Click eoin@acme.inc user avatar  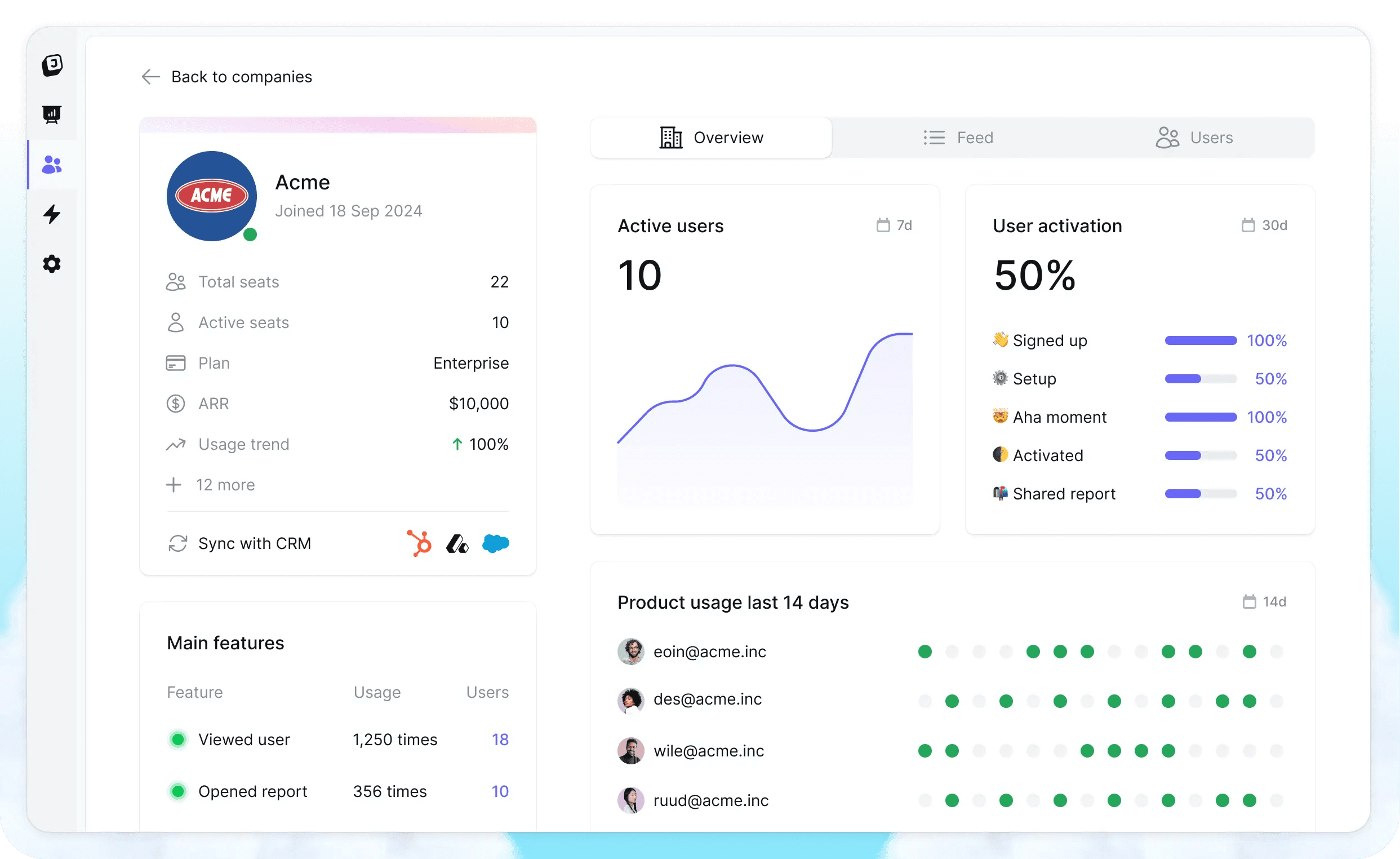coord(630,652)
